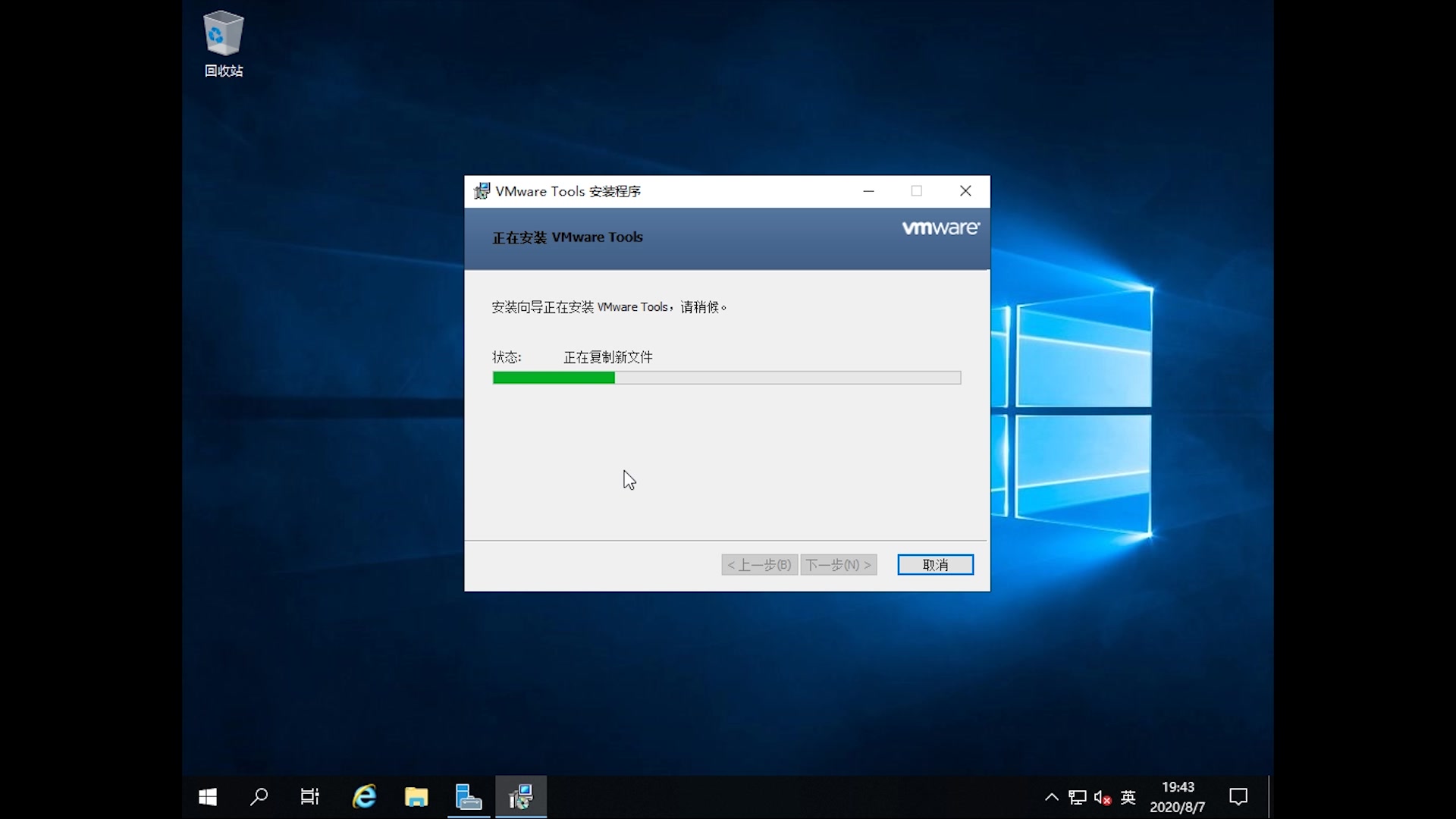
Task: Click the status text 正在复制新文件
Action: pos(607,357)
